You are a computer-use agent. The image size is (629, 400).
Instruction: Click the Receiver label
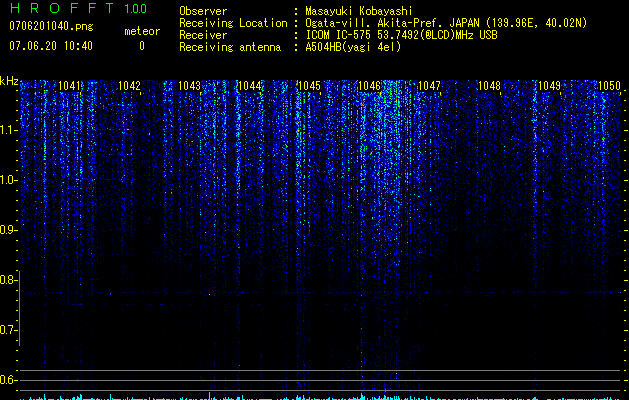point(203,35)
